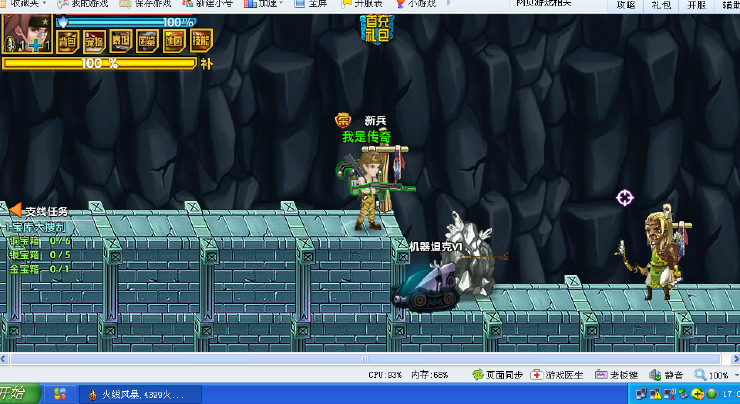
Task: Click the player avatar portrait
Action: click(27, 34)
